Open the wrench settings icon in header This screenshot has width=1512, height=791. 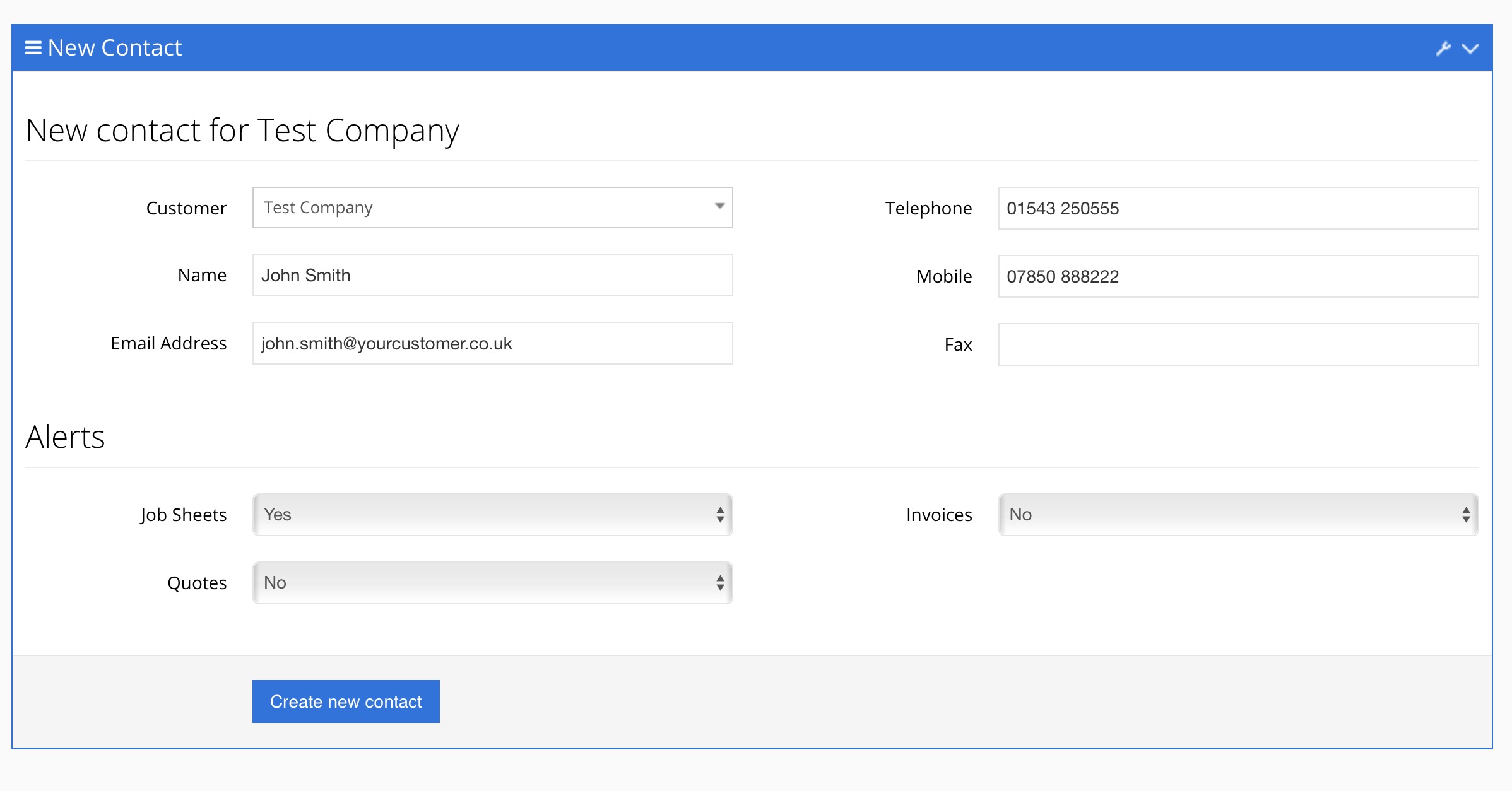1443,49
